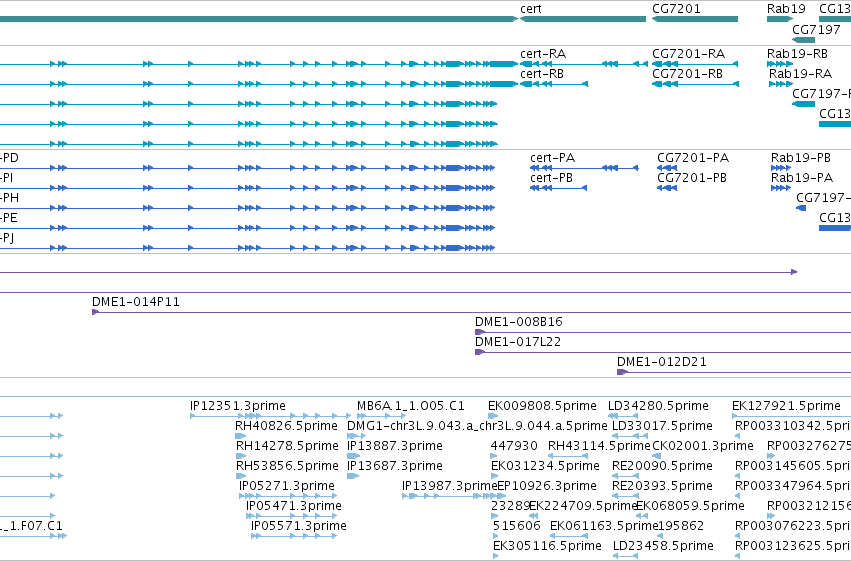Select the DMG1-chr3L.9.043.a_chr3L.9.044.a.5prime label
The width and height of the screenshot is (851, 561).
[477, 426]
